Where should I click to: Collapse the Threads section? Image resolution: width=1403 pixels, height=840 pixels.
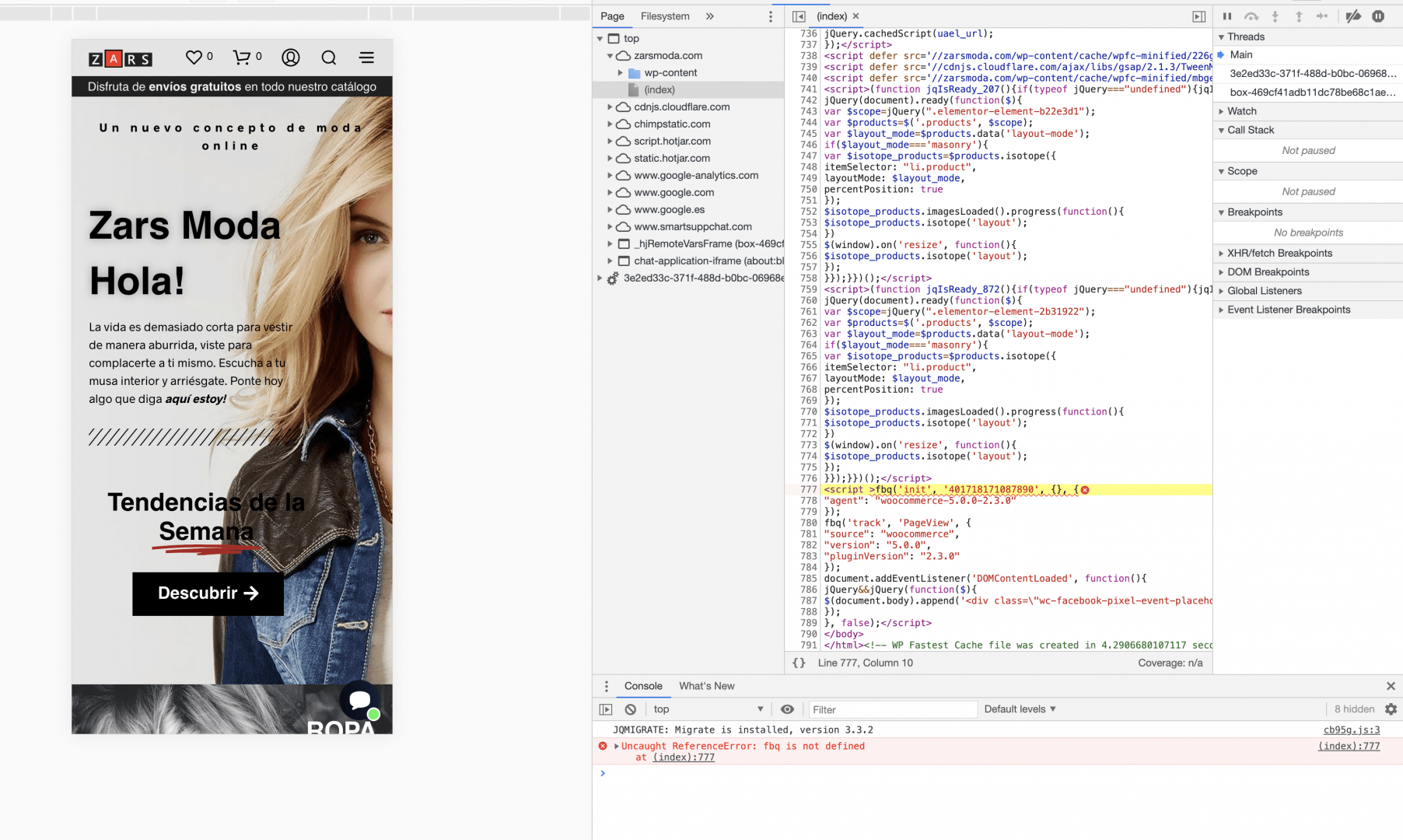[x=1221, y=37]
